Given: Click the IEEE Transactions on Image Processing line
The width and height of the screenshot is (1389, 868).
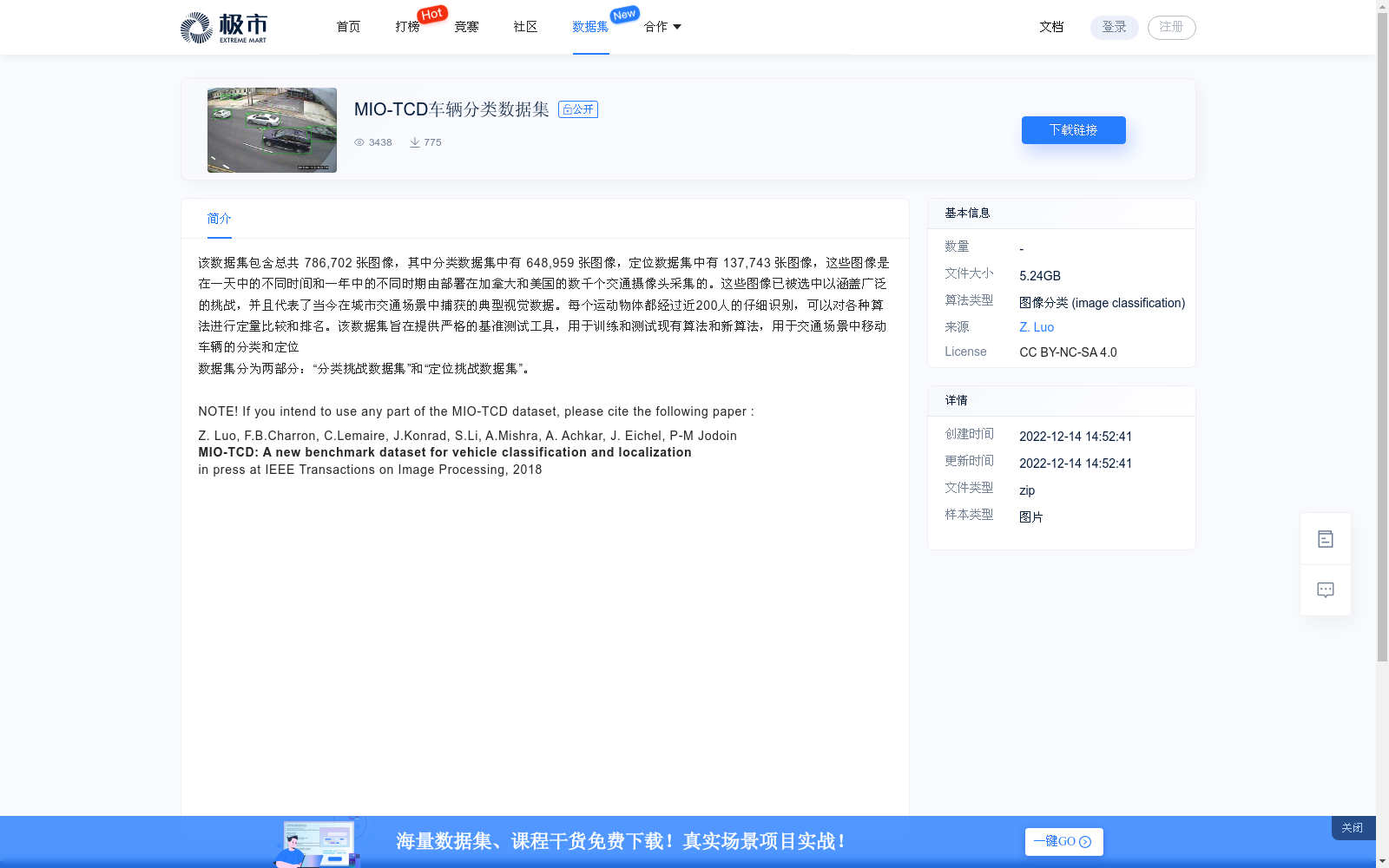Looking at the screenshot, I should 370,470.
